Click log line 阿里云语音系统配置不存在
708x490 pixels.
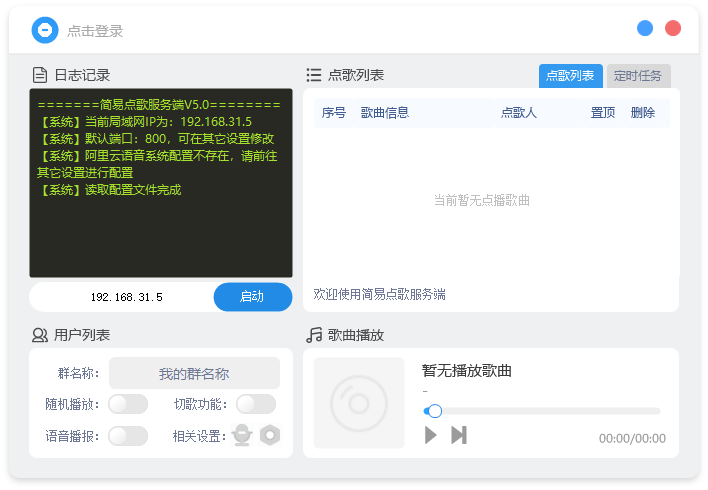[x=157, y=164]
